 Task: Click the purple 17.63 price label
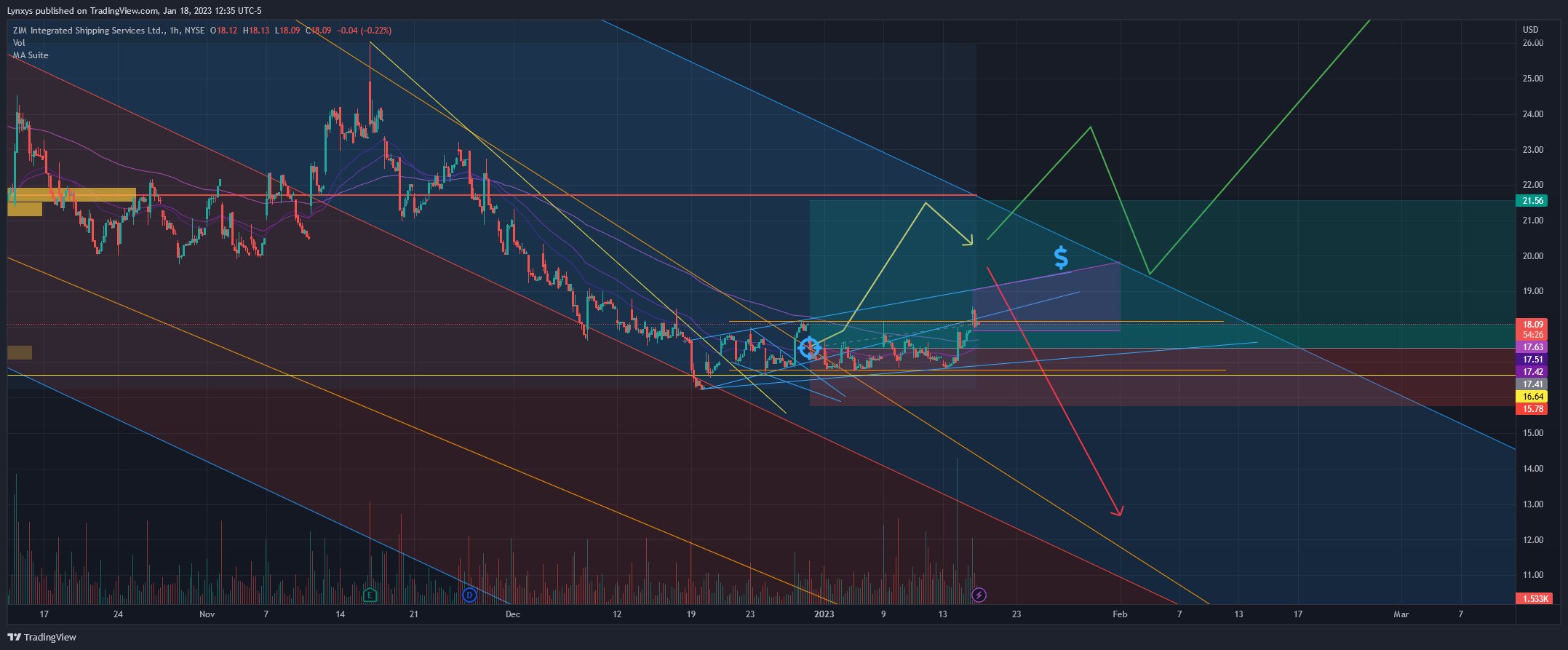pos(1533,348)
